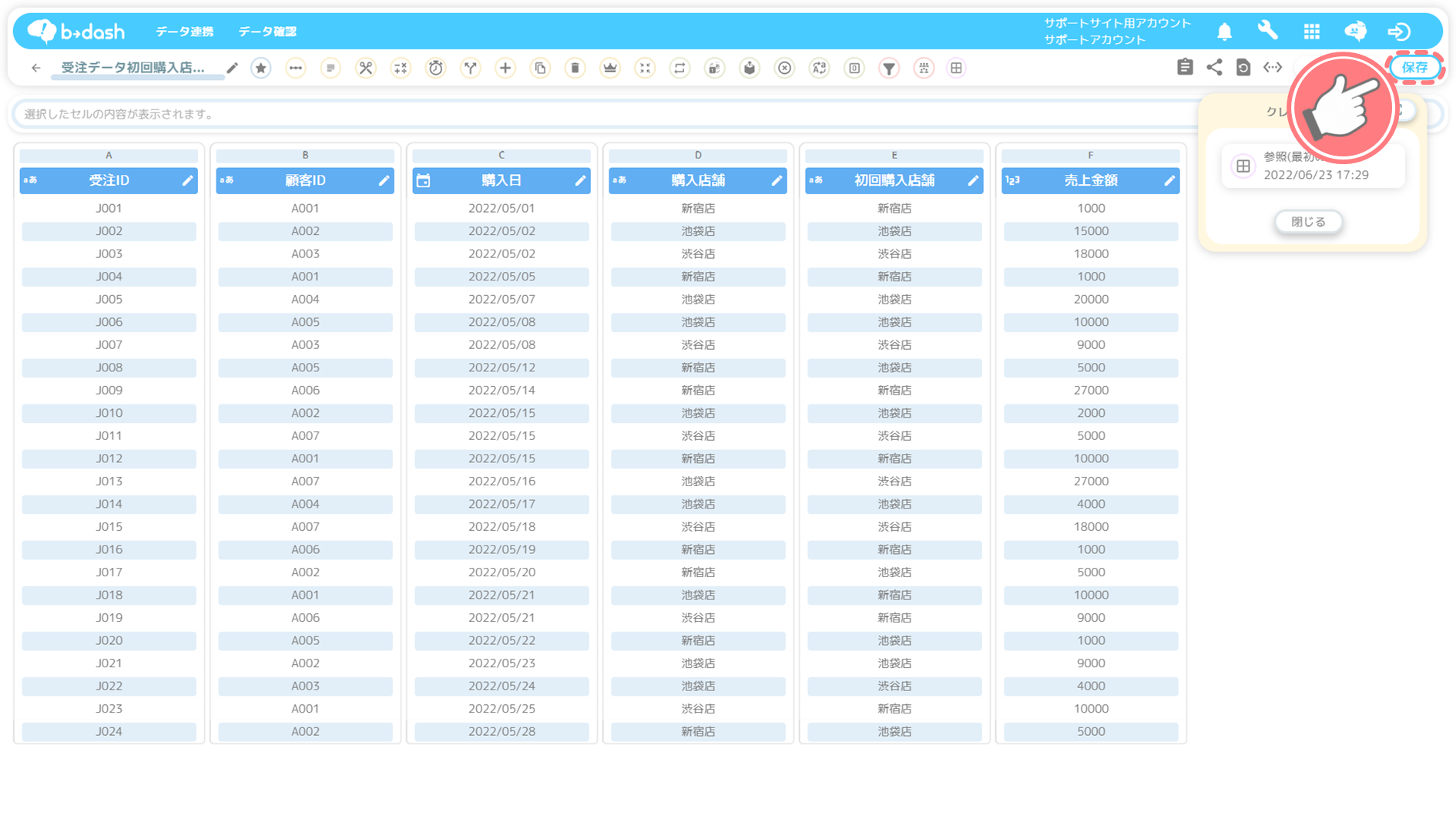Click the branch split toolbar icon
Viewport: 1456px width, 819px height.
pos(471,68)
